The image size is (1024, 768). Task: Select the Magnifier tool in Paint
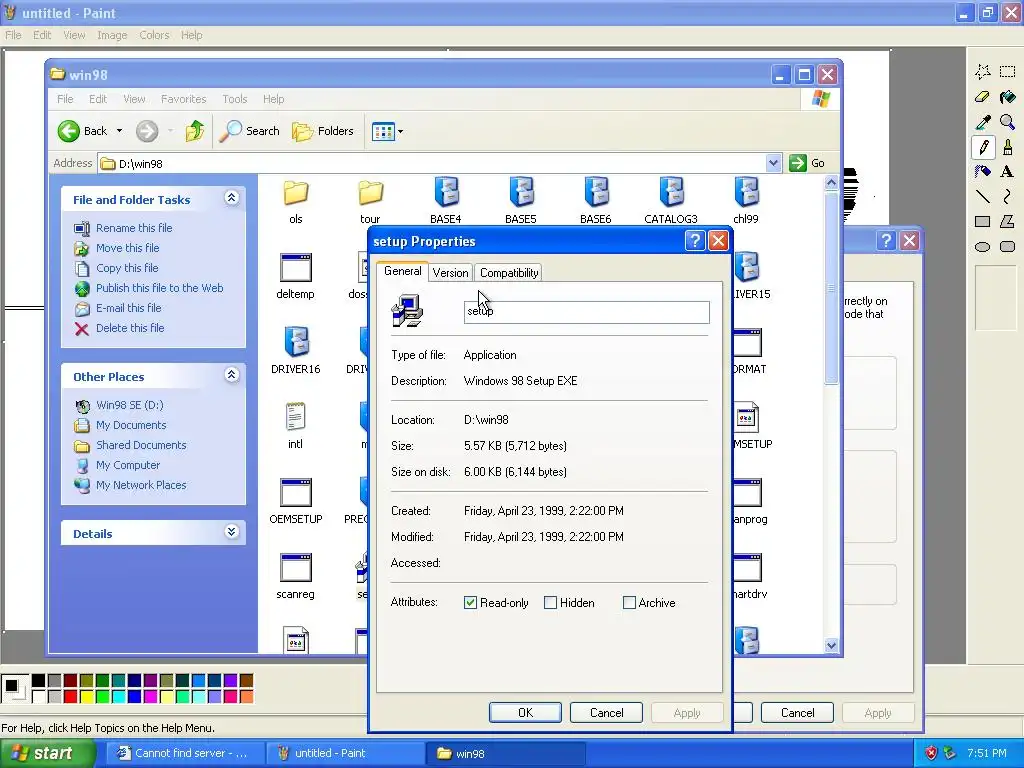tap(1007, 121)
